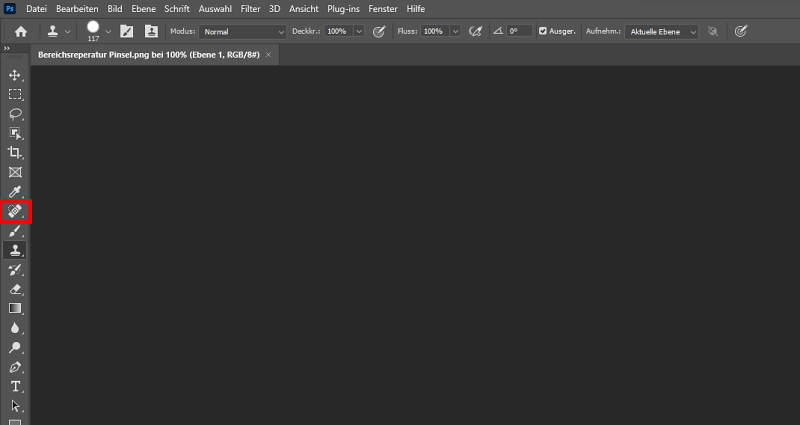
Task: Select the Spot Healing Brush tool
Action: click(16, 211)
